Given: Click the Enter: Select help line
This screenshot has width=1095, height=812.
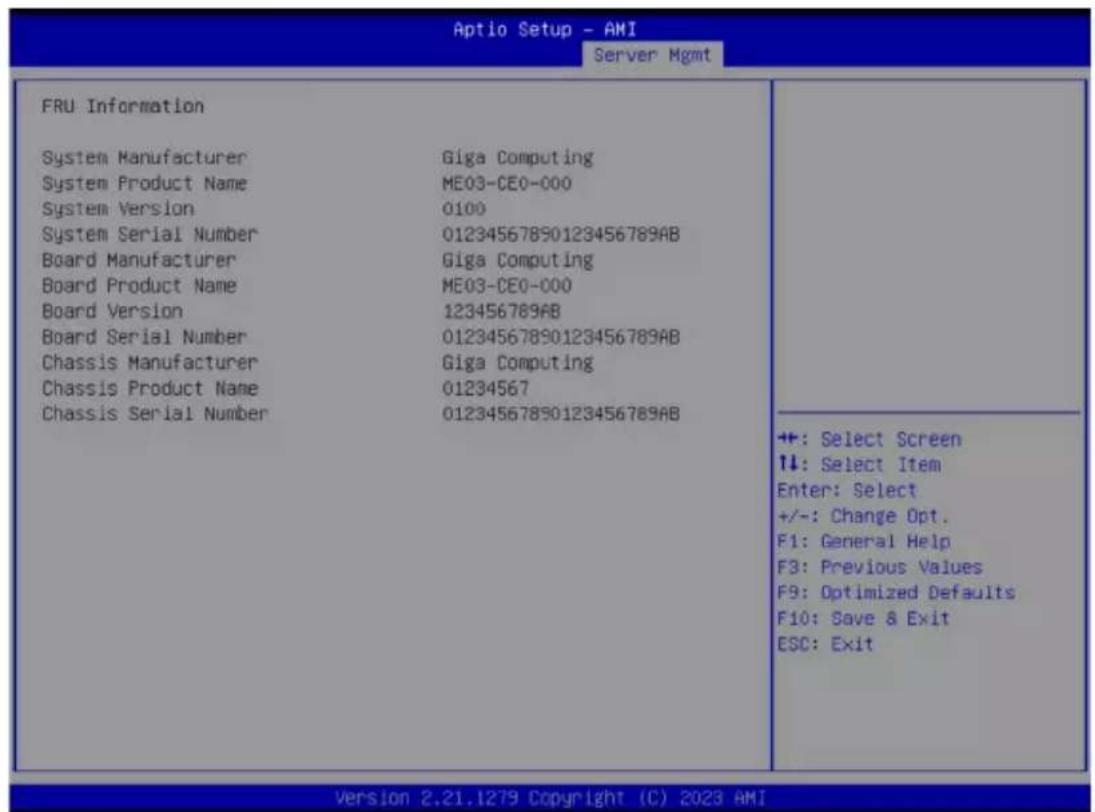Looking at the screenshot, I should [847, 491].
